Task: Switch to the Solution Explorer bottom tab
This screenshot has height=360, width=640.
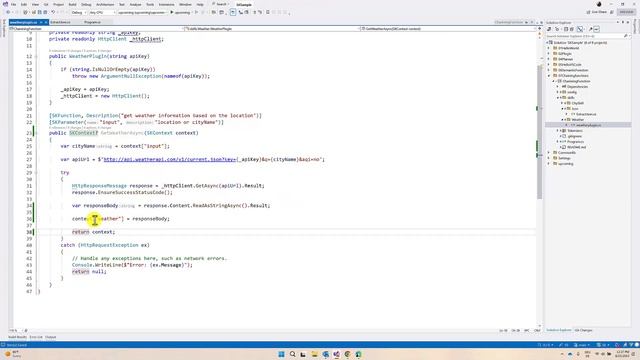Action: click(559, 330)
